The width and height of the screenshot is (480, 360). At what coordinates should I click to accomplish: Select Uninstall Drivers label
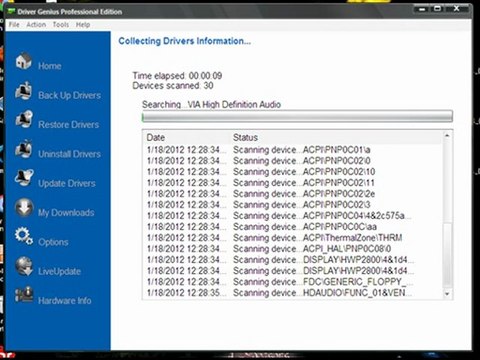tap(69, 154)
